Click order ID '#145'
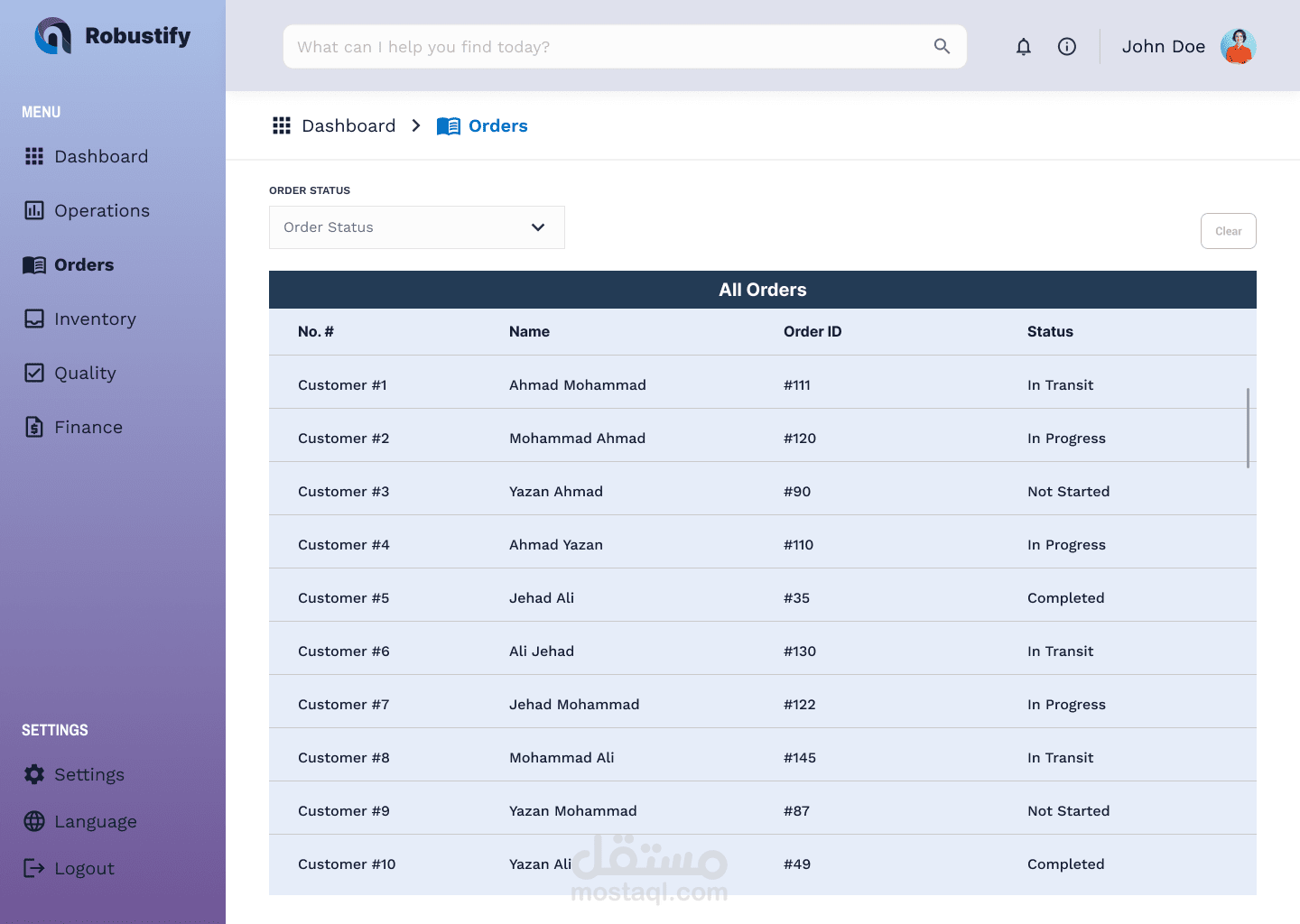This screenshot has width=1300, height=924. pos(800,757)
